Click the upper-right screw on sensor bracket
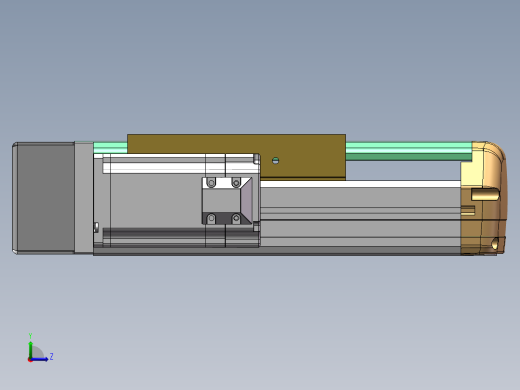The height and width of the screenshot is (390, 520). [236, 183]
